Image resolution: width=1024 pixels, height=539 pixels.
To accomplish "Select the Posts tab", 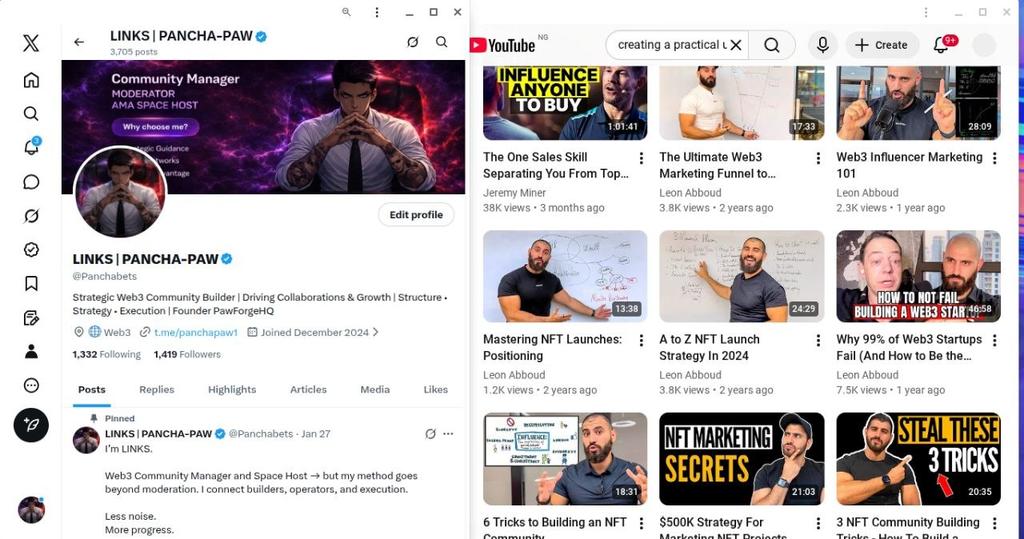I will point(91,389).
